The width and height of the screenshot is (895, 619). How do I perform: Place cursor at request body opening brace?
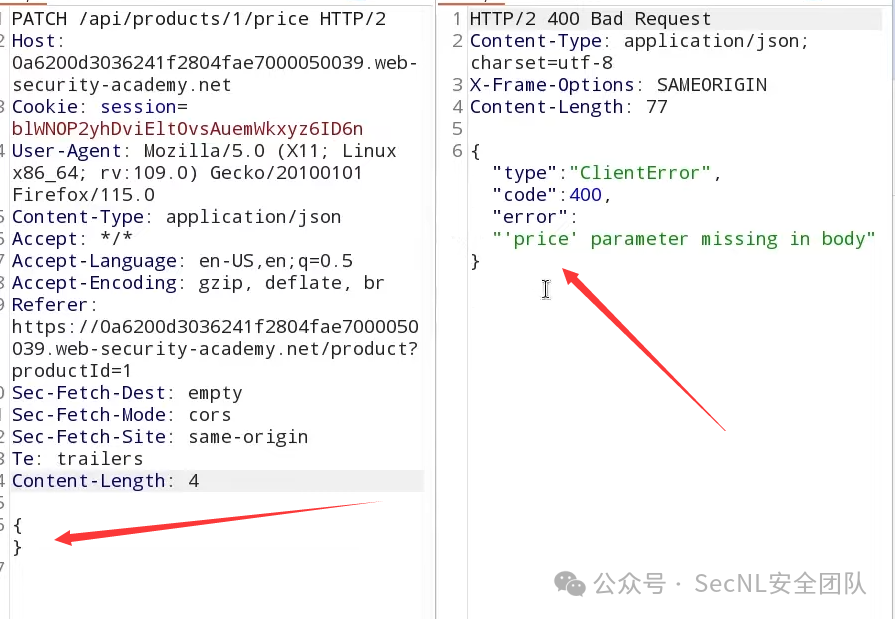pos(17,525)
